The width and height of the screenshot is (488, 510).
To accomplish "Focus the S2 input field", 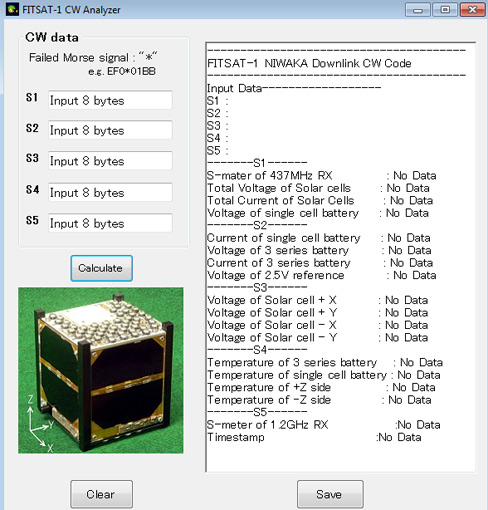I will coord(110,130).
